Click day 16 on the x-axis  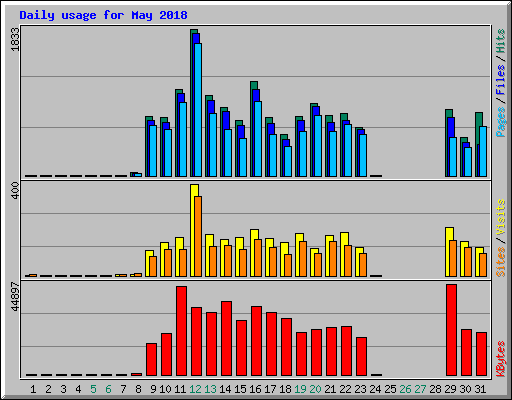255,389
